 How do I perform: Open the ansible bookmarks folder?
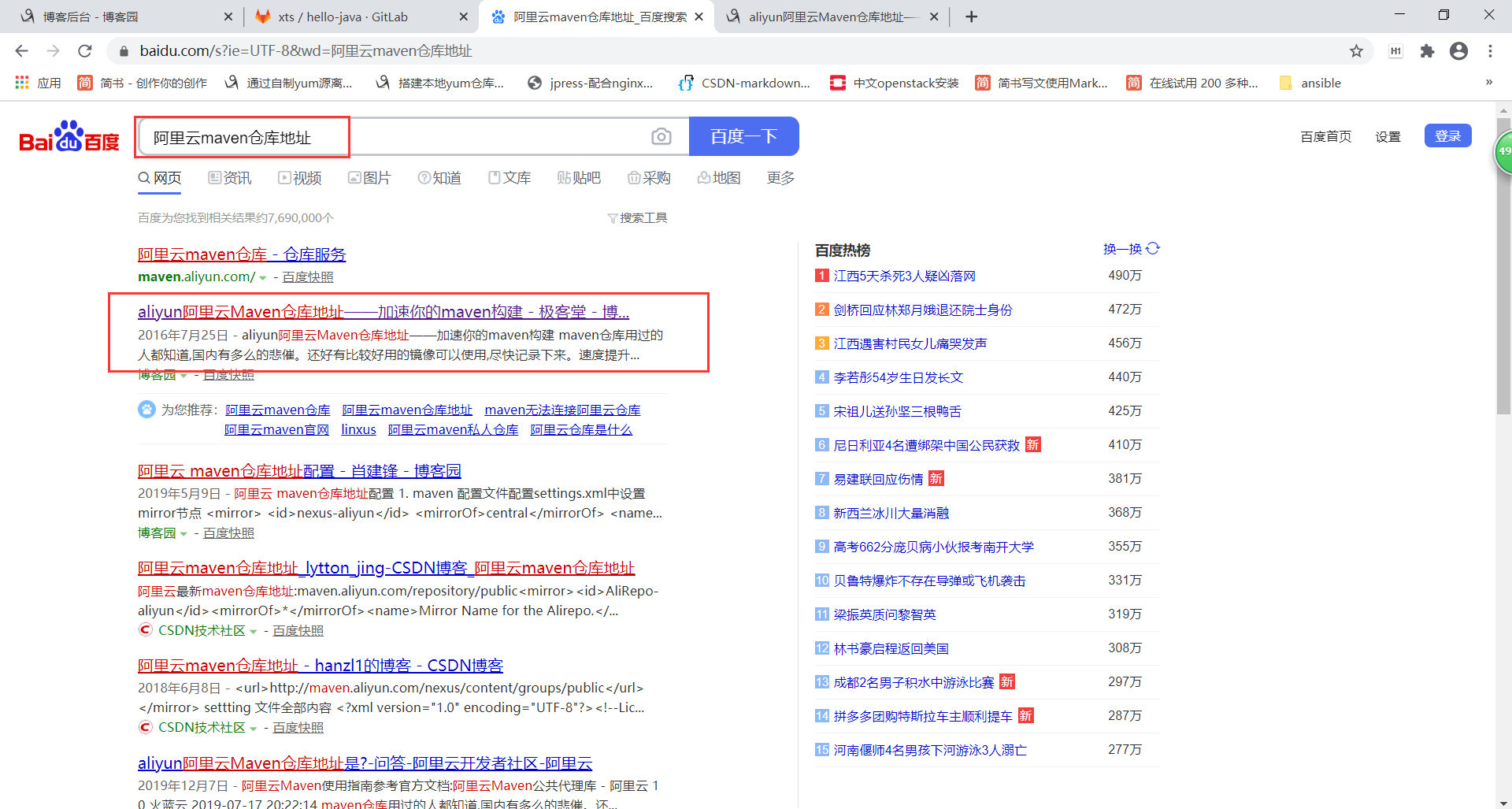click(1310, 83)
